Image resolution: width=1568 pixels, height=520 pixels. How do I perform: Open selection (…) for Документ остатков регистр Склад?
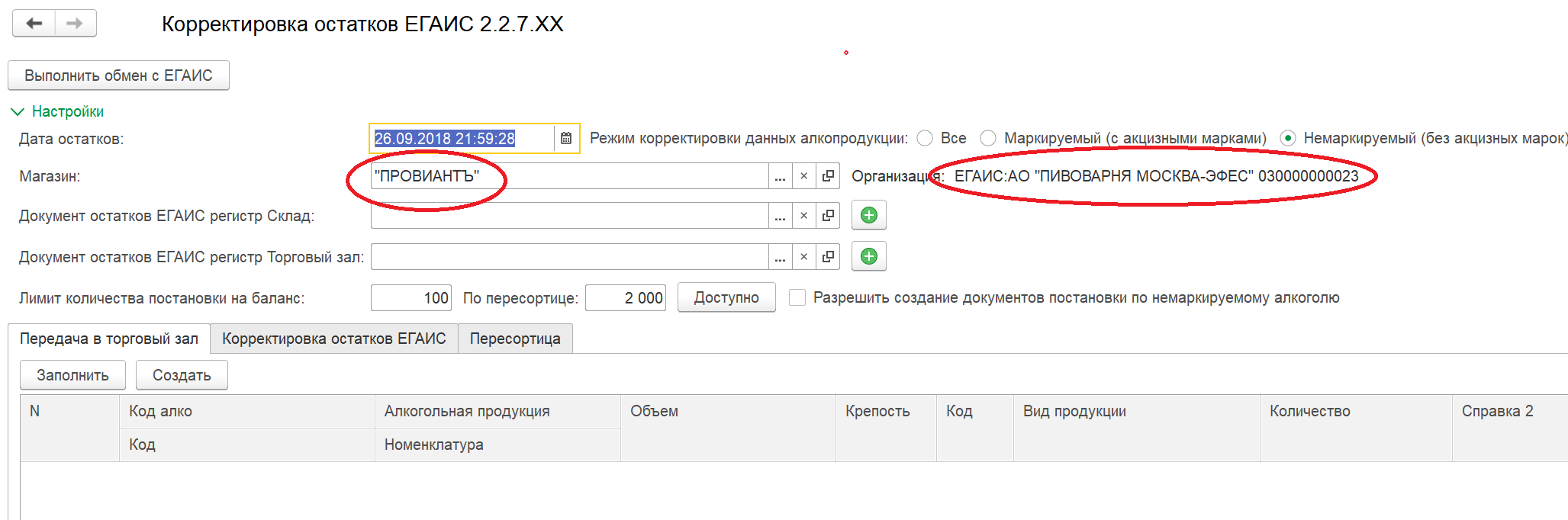780,216
